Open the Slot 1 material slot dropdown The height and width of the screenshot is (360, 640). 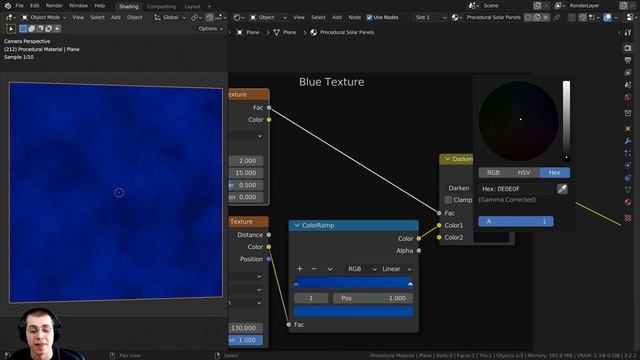click(x=430, y=18)
